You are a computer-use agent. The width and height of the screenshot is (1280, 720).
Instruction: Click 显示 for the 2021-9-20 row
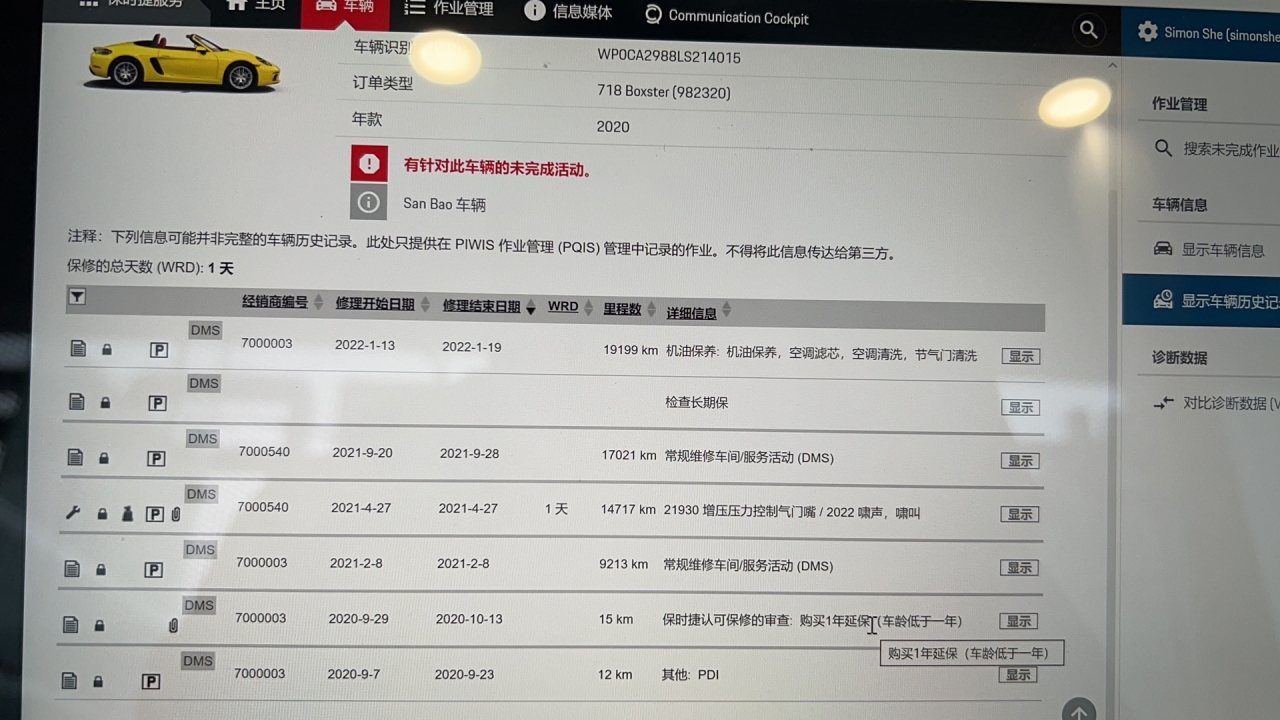point(1020,461)
